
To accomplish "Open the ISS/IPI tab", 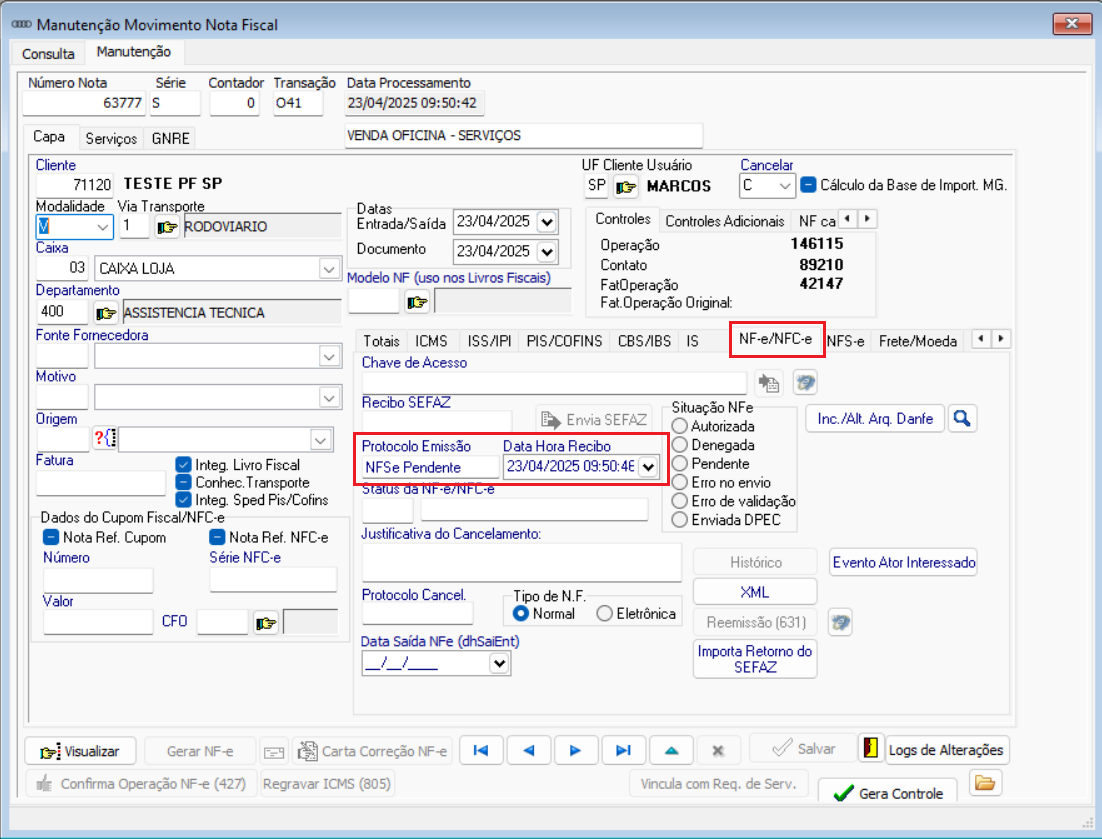I will click(x=488, y=341).
